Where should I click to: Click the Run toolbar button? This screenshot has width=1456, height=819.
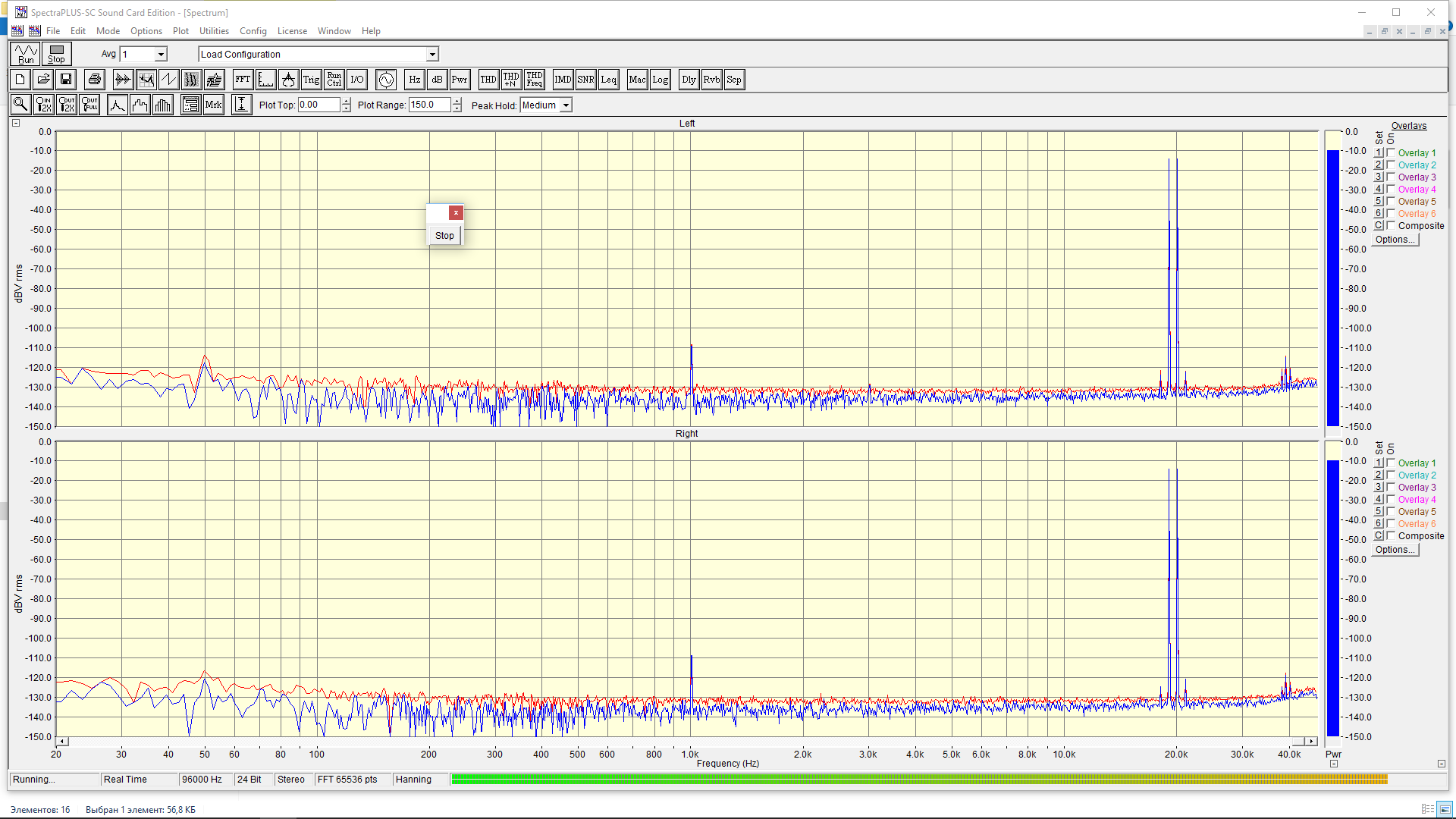[26, 54]
